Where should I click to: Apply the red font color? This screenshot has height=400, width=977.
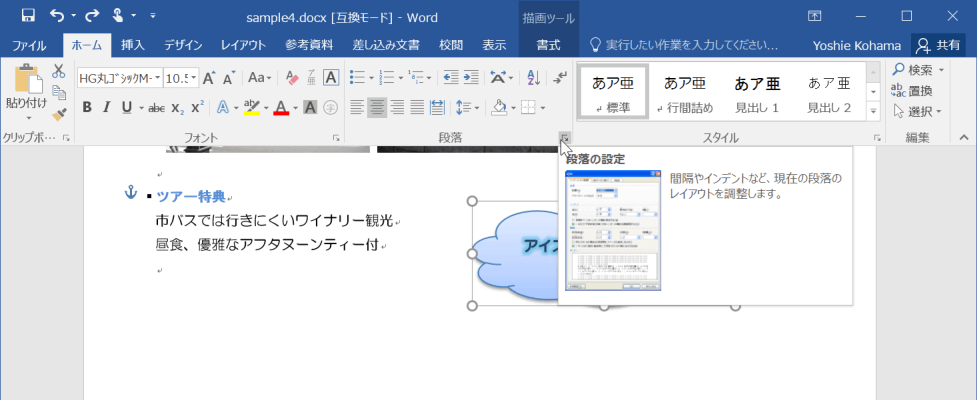[282, 108]
